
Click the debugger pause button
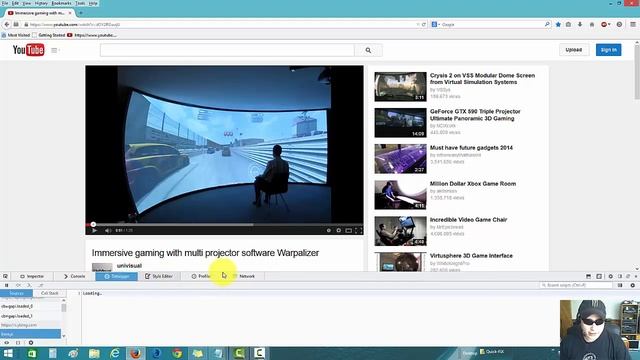coord(7,285)
